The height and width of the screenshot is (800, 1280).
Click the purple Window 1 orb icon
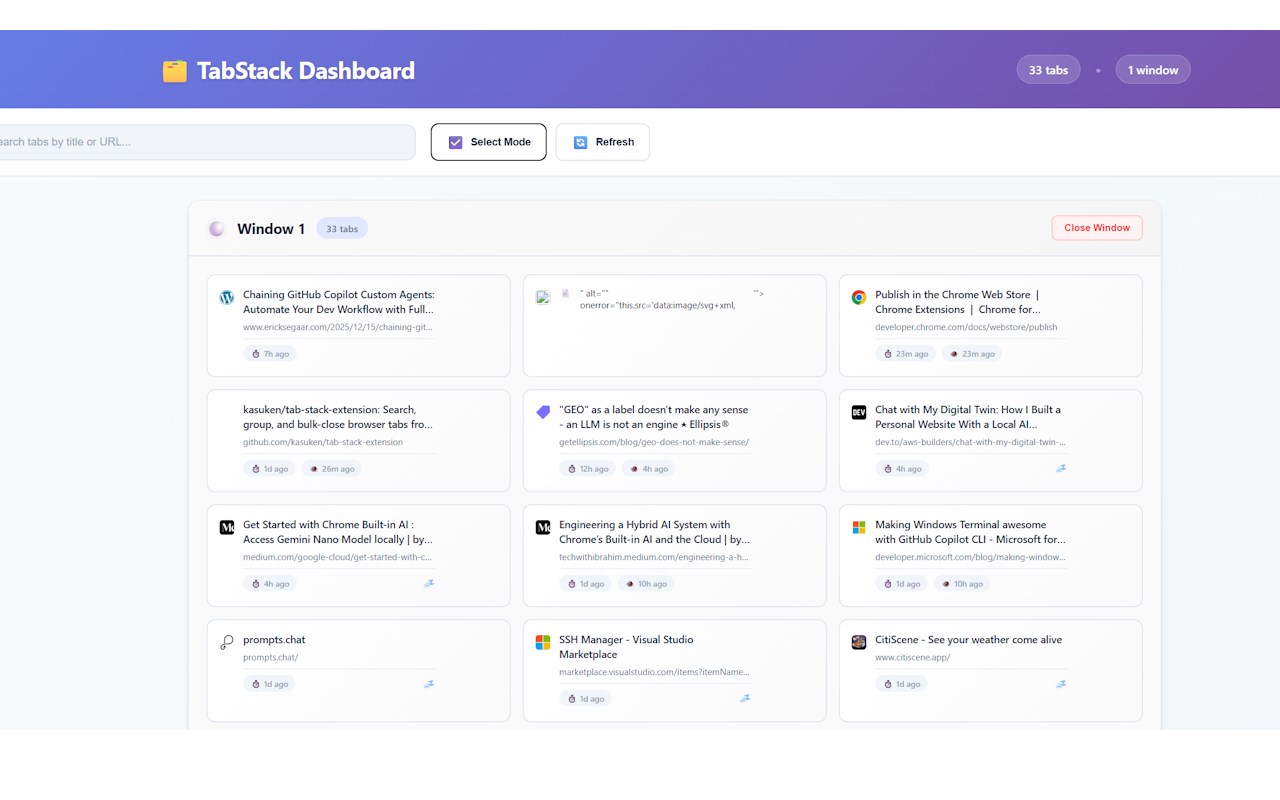coord(216,229)
